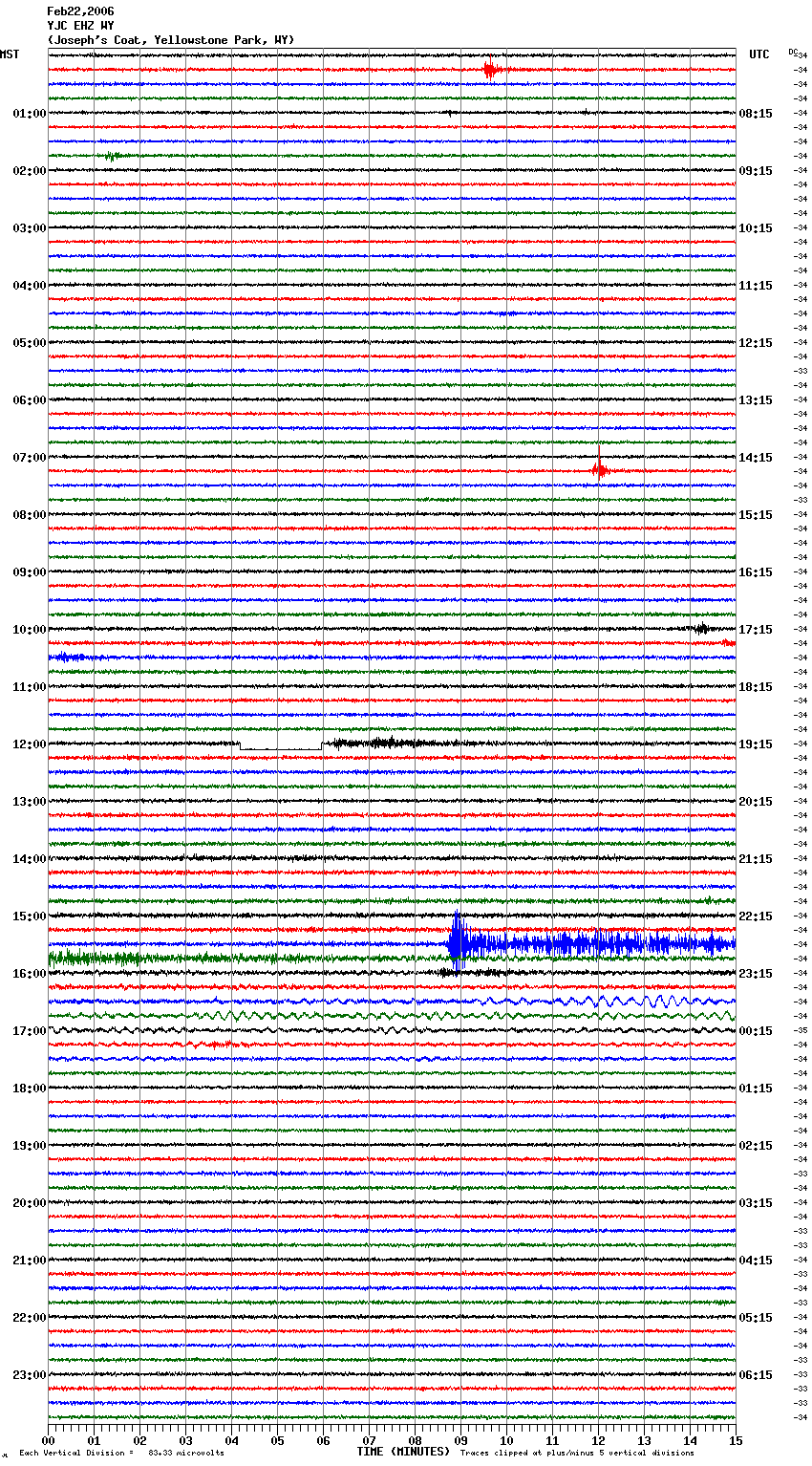
Task: Click the 05:00 MST row label
Action: coord(30,343)
